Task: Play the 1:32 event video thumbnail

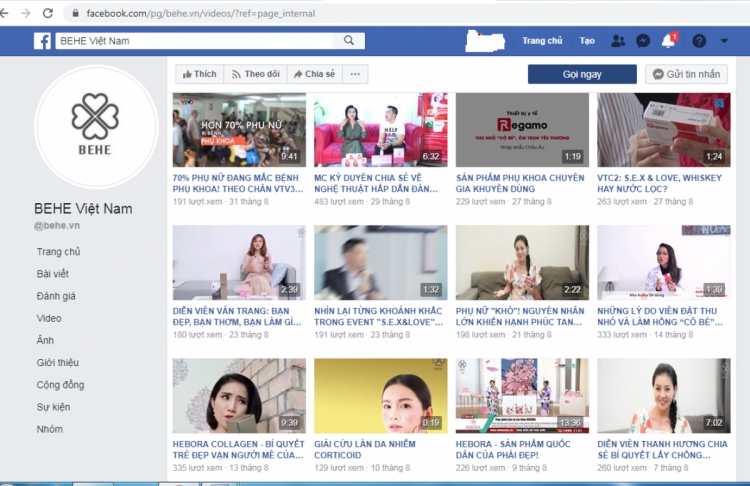Action: 381,263
